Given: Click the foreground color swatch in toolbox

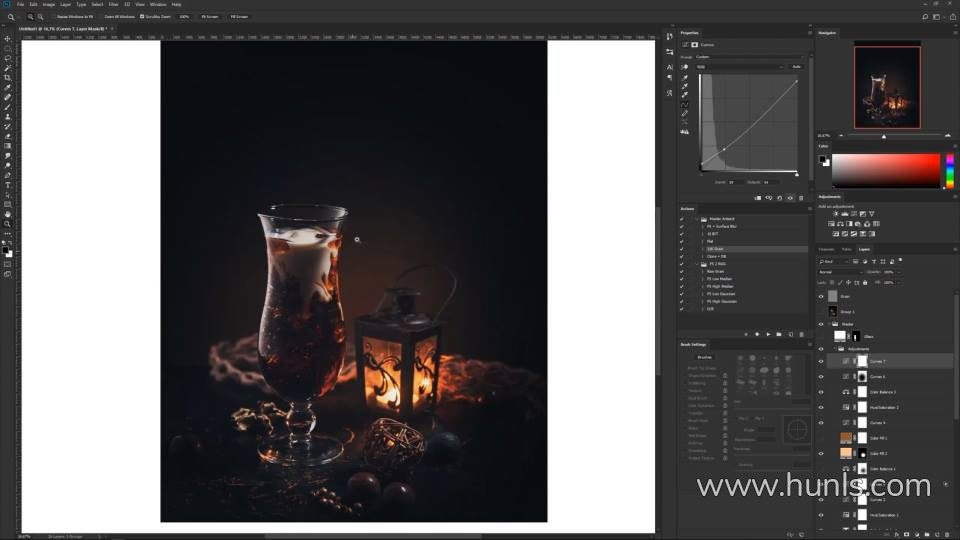Looking at the screenshot, I should point(6,251).
